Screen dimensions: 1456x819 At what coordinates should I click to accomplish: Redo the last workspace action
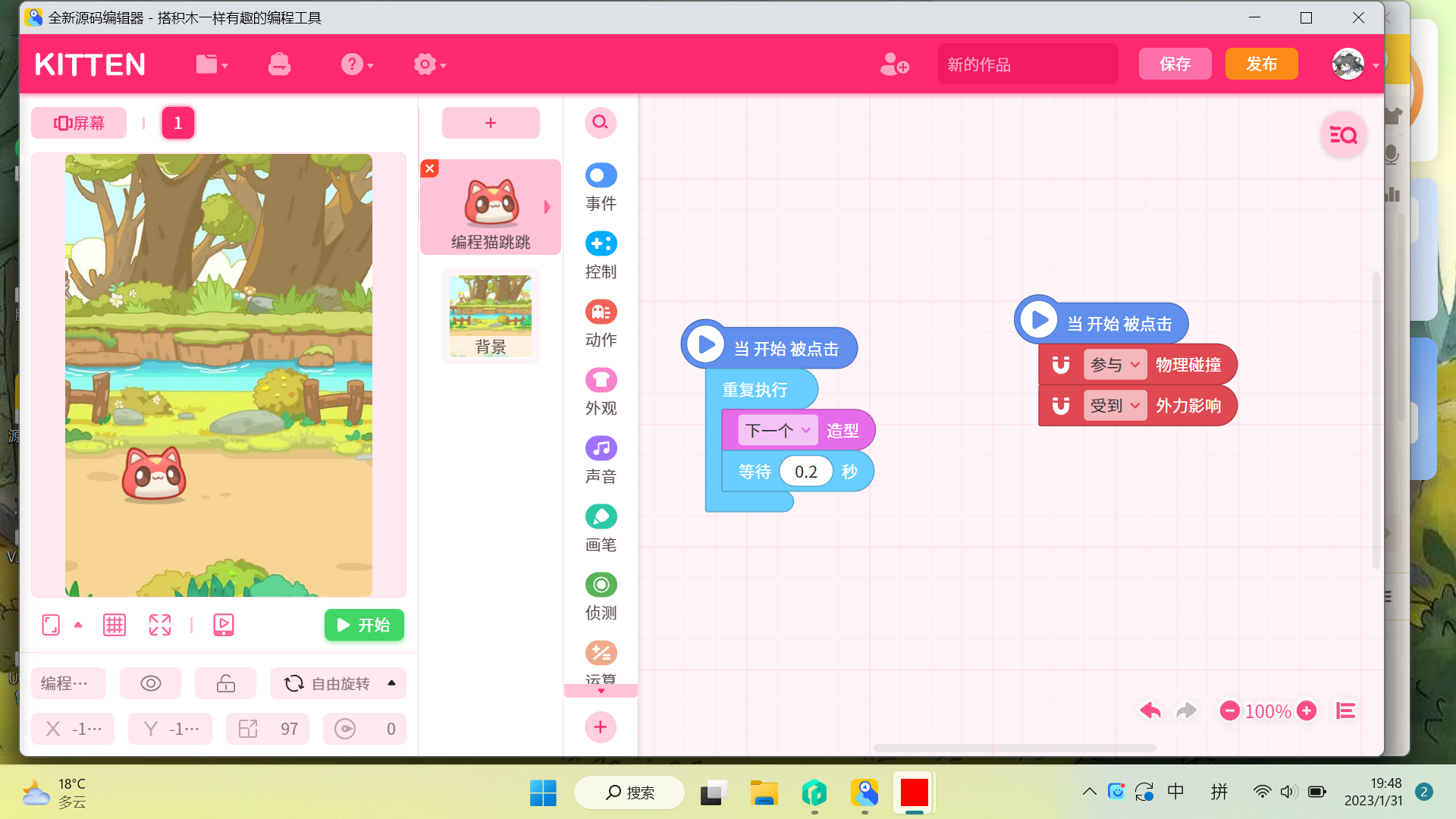(x=1187, y=711)
